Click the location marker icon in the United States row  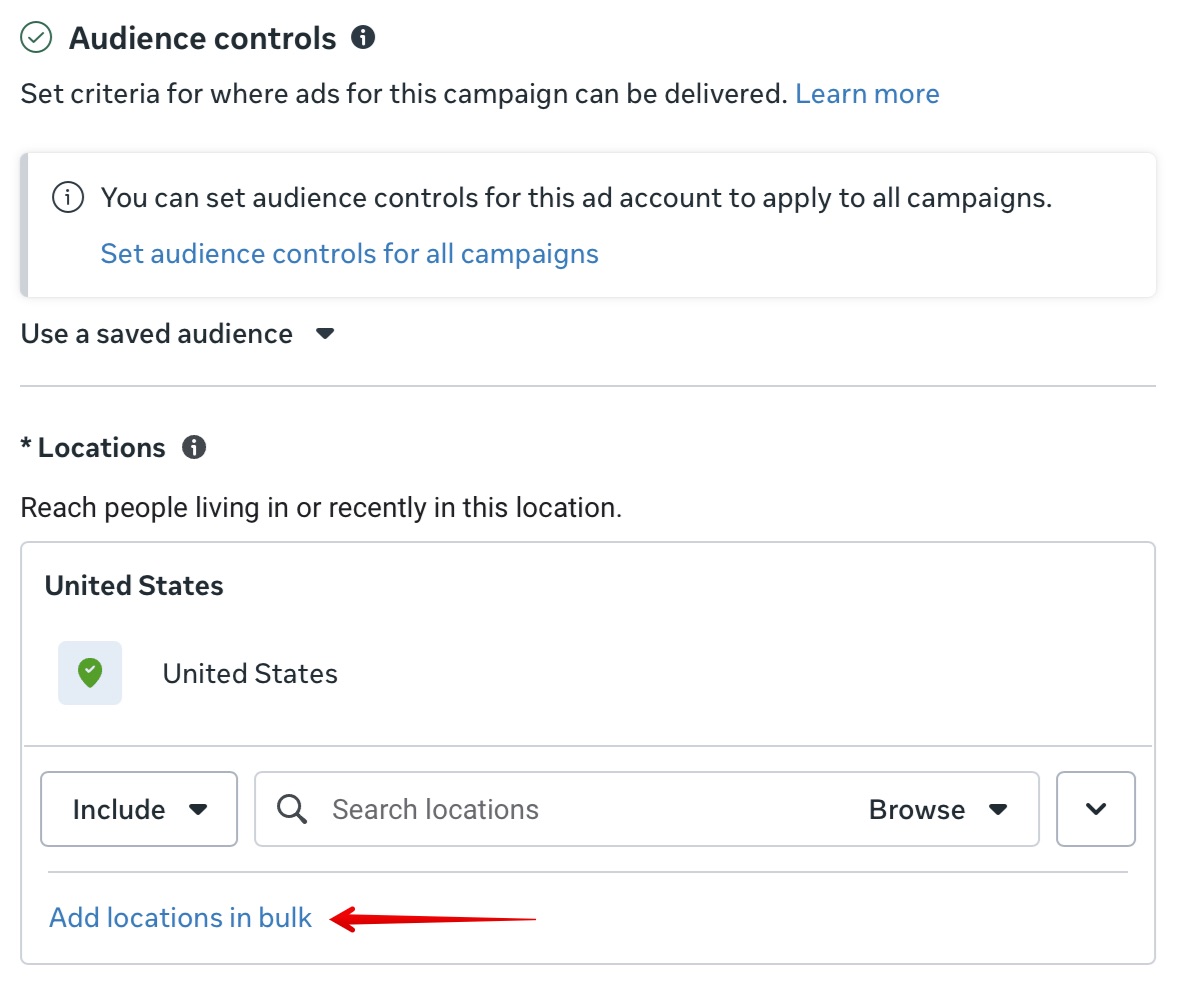click(89, 673)
